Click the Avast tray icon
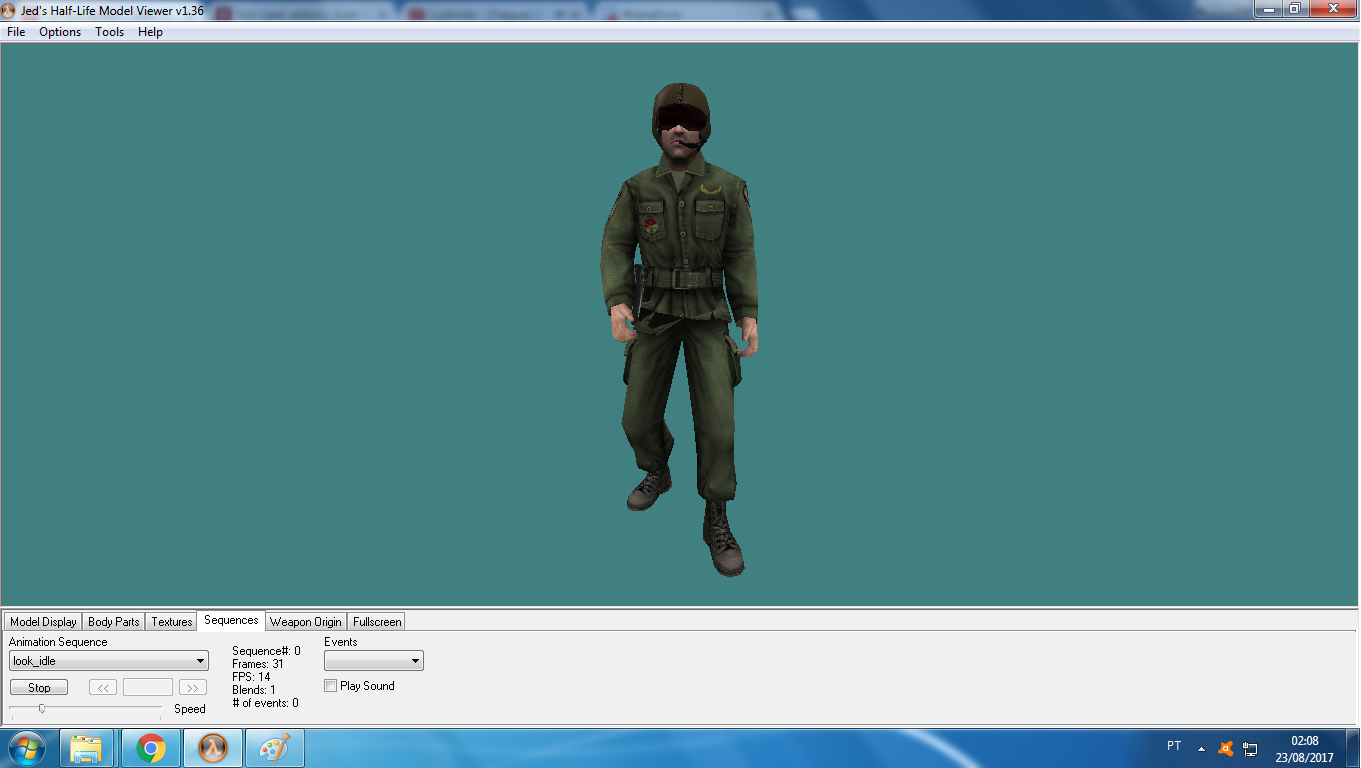 click(x=1226, y=748)
